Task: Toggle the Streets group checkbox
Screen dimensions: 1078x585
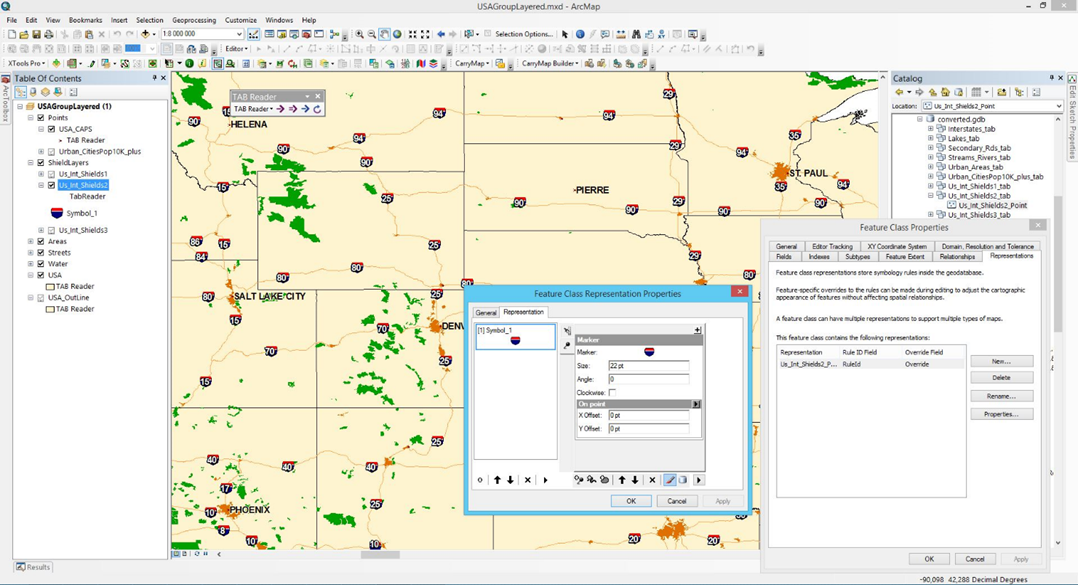Action: click(x=41, y=252)
